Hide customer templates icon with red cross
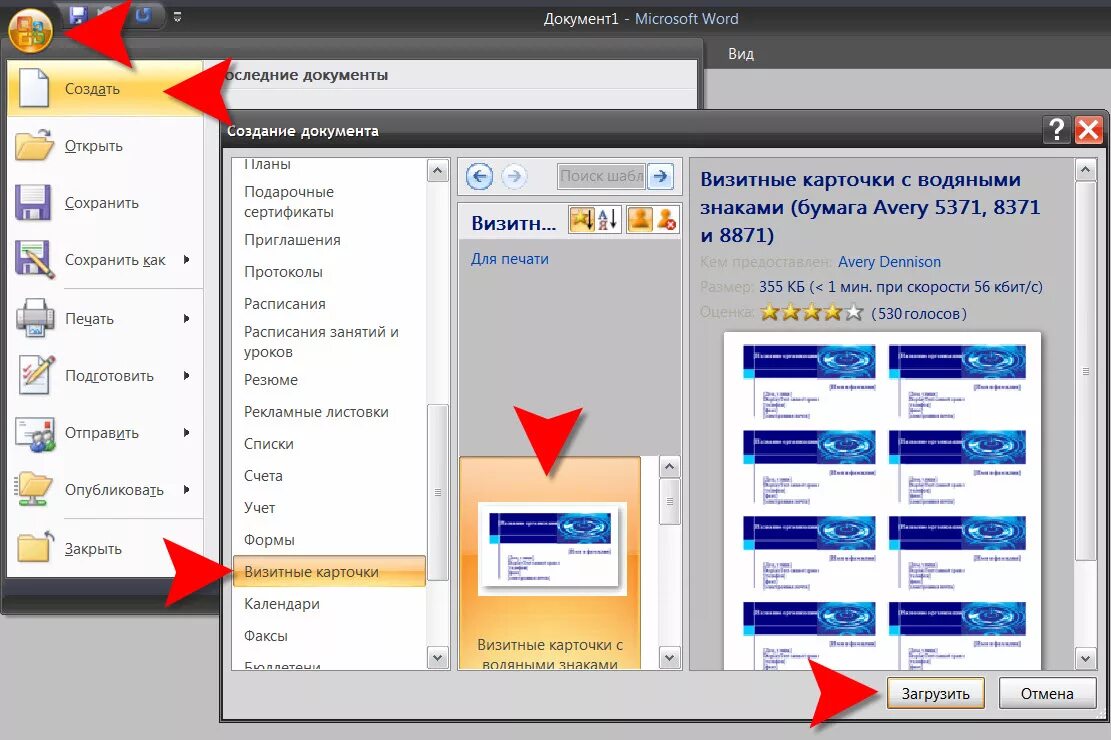Image resolution: width=1111 pixels, height=740 pixels. (x=666, y=220)
